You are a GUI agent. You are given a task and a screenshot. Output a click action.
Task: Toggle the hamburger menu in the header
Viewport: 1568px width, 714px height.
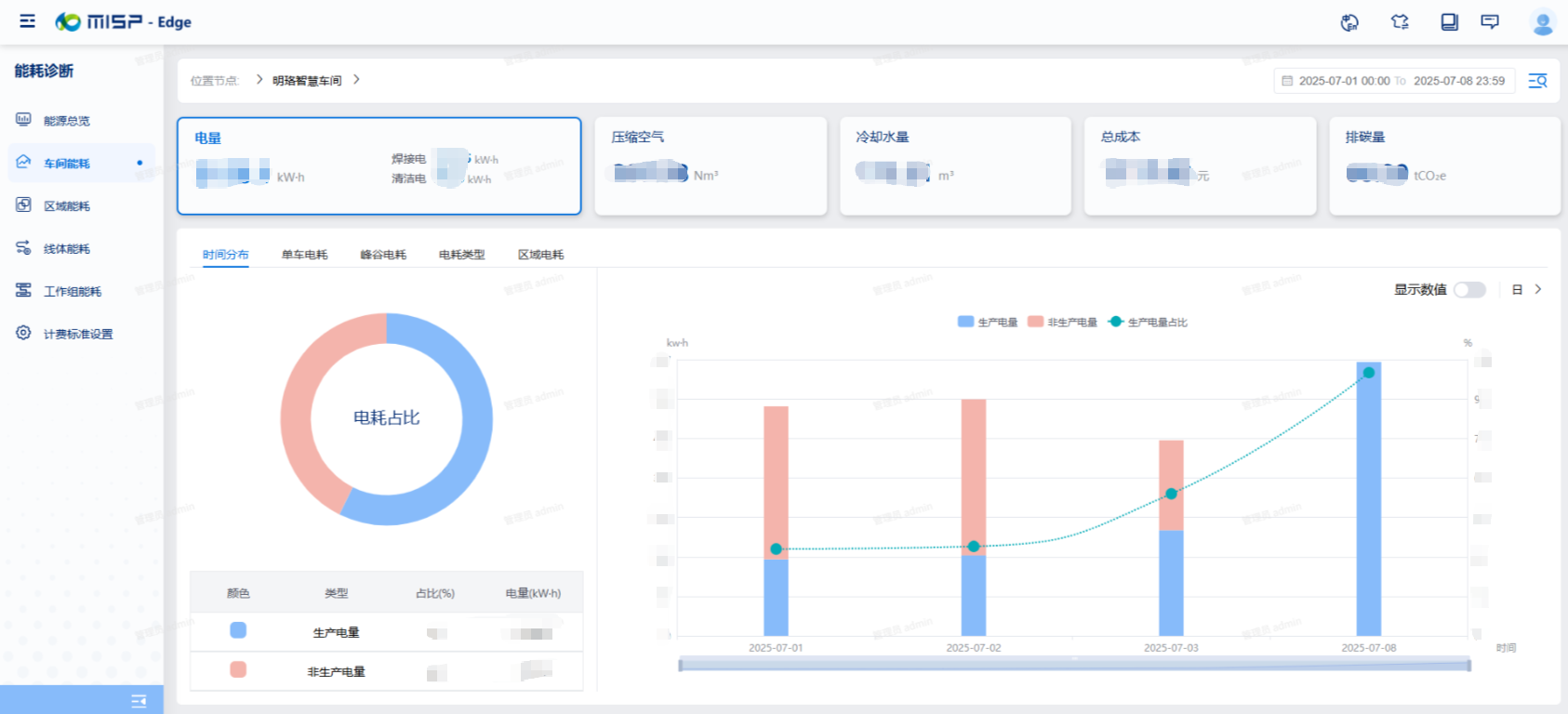click(x=28, y=21)
